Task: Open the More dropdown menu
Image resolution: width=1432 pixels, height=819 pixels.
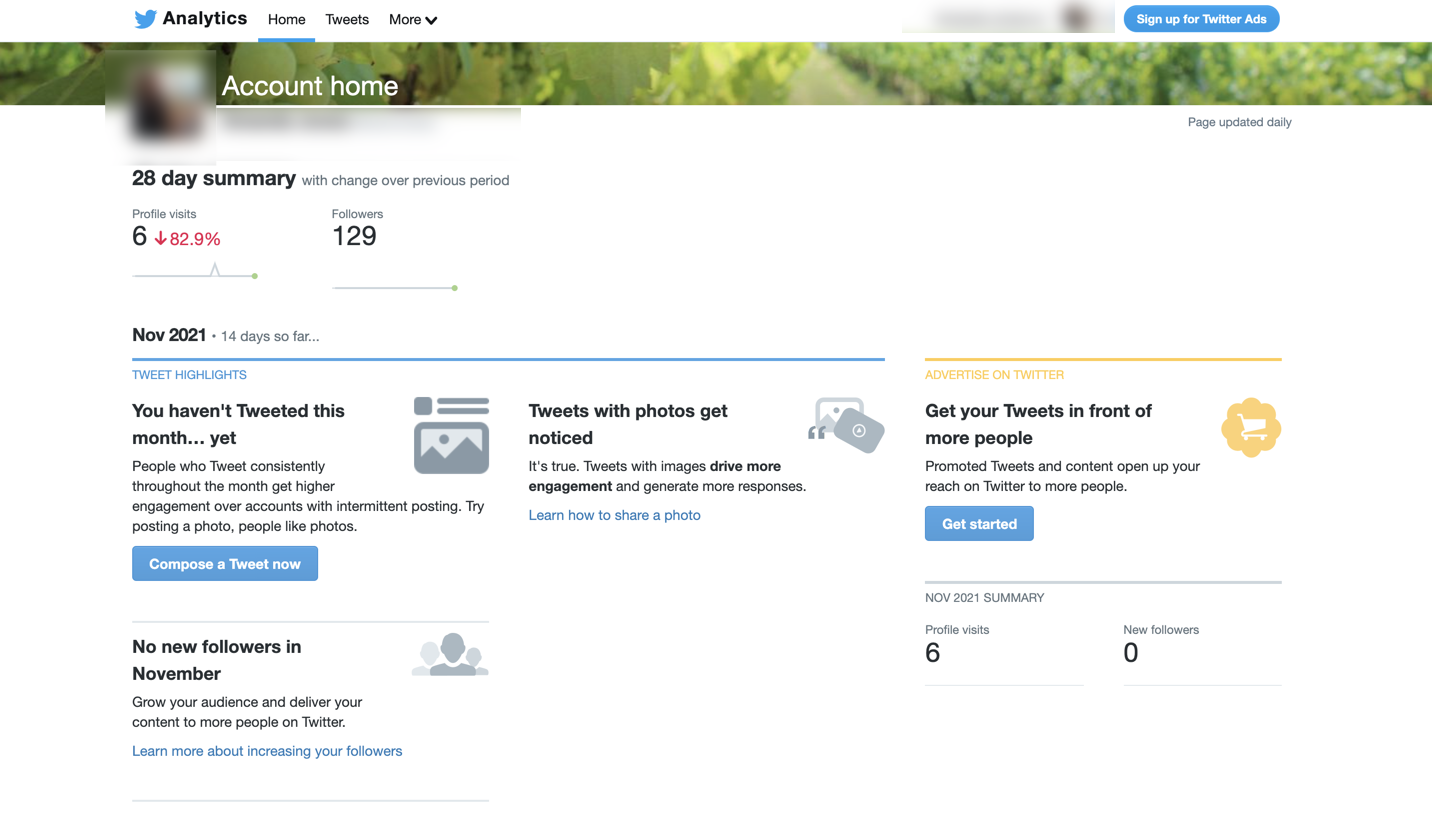Action: coord(413,20)
